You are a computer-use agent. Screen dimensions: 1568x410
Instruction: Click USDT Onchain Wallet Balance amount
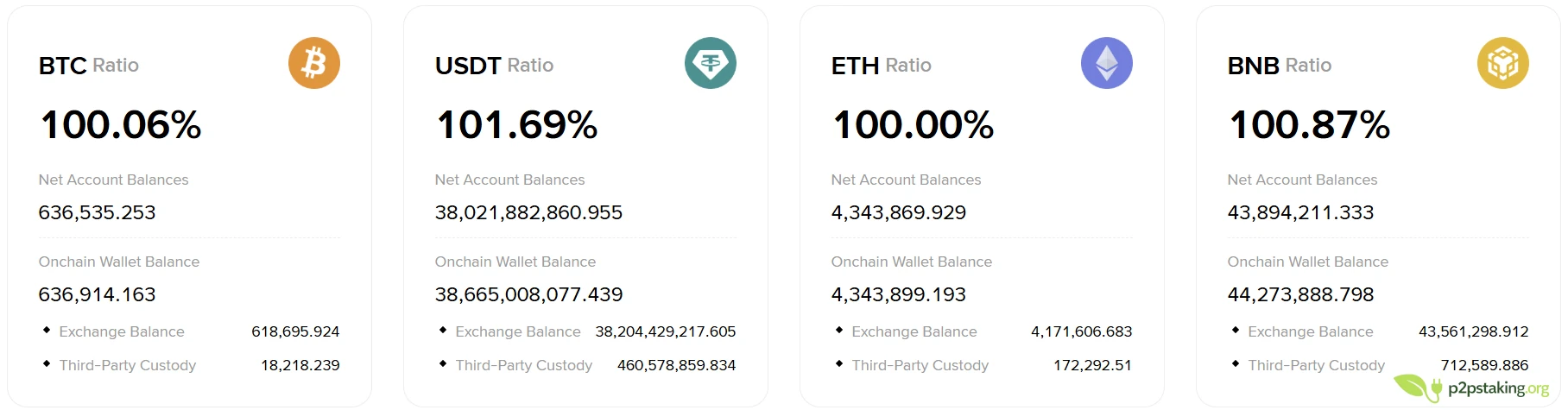point(528,294)
